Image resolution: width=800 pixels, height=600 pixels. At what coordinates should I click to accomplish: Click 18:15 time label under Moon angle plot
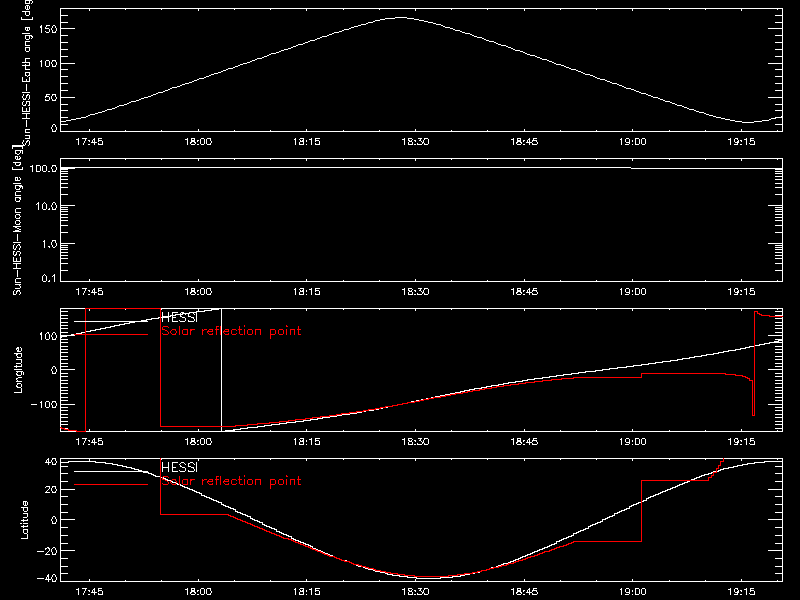[x=307, y=292]
